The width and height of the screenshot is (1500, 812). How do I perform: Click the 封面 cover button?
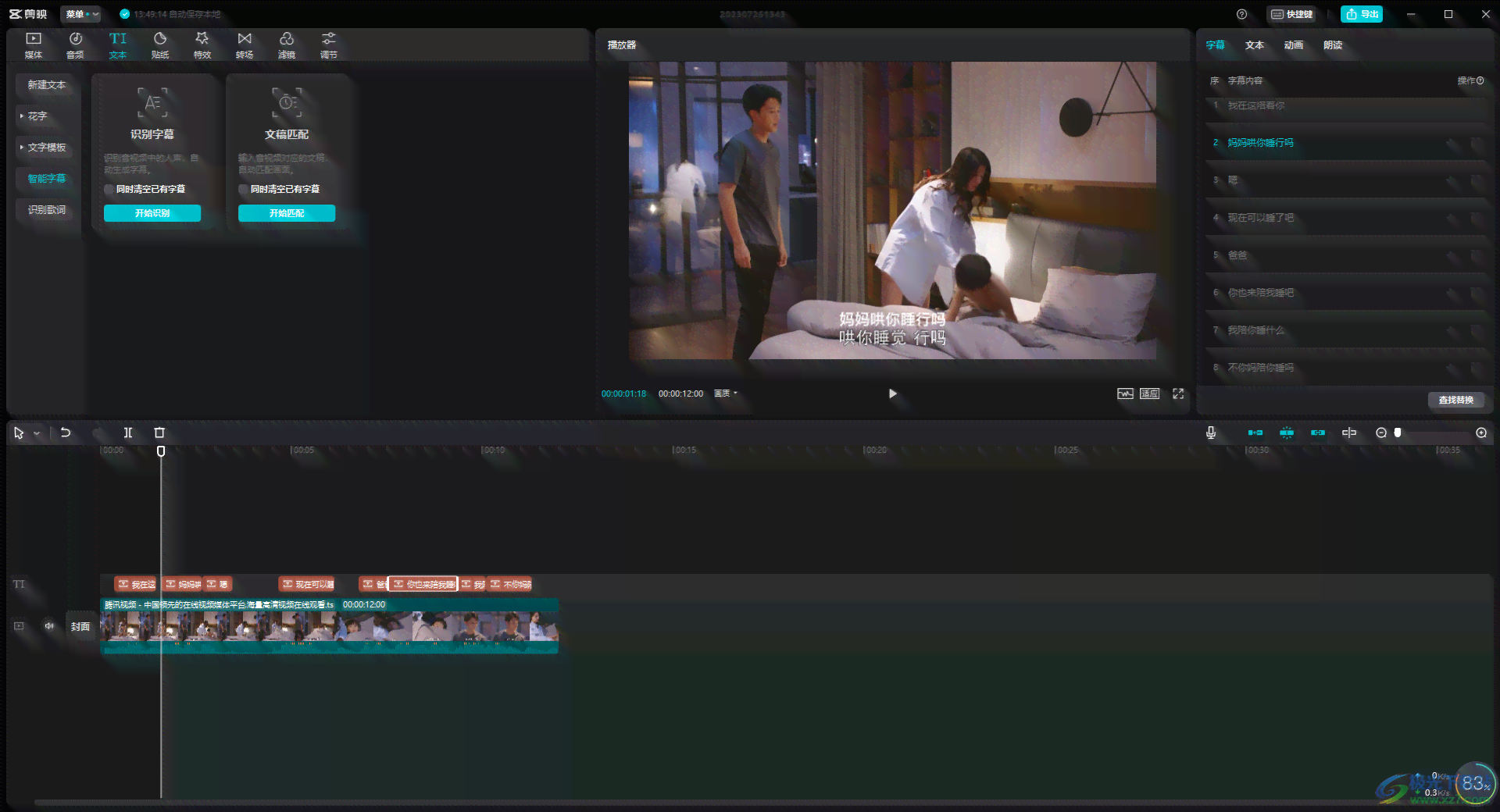(x=80, y=626)
